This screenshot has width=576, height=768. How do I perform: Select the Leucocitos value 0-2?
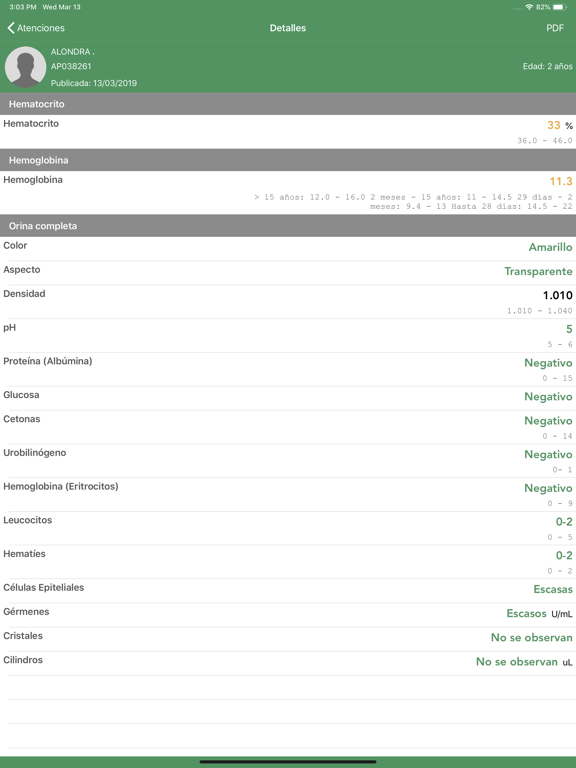(564, 522)
